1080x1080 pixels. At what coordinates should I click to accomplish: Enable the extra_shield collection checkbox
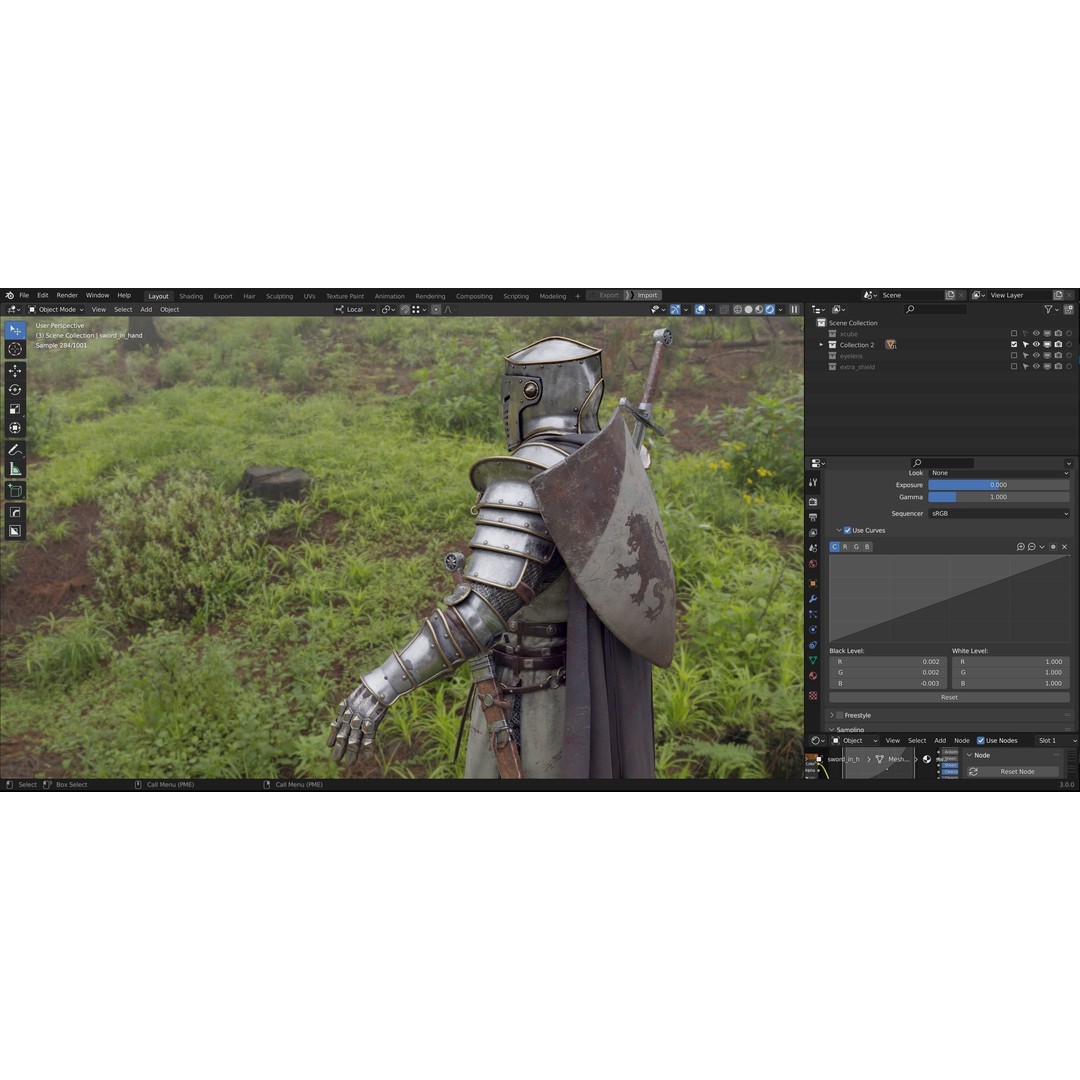(1014, 367)
